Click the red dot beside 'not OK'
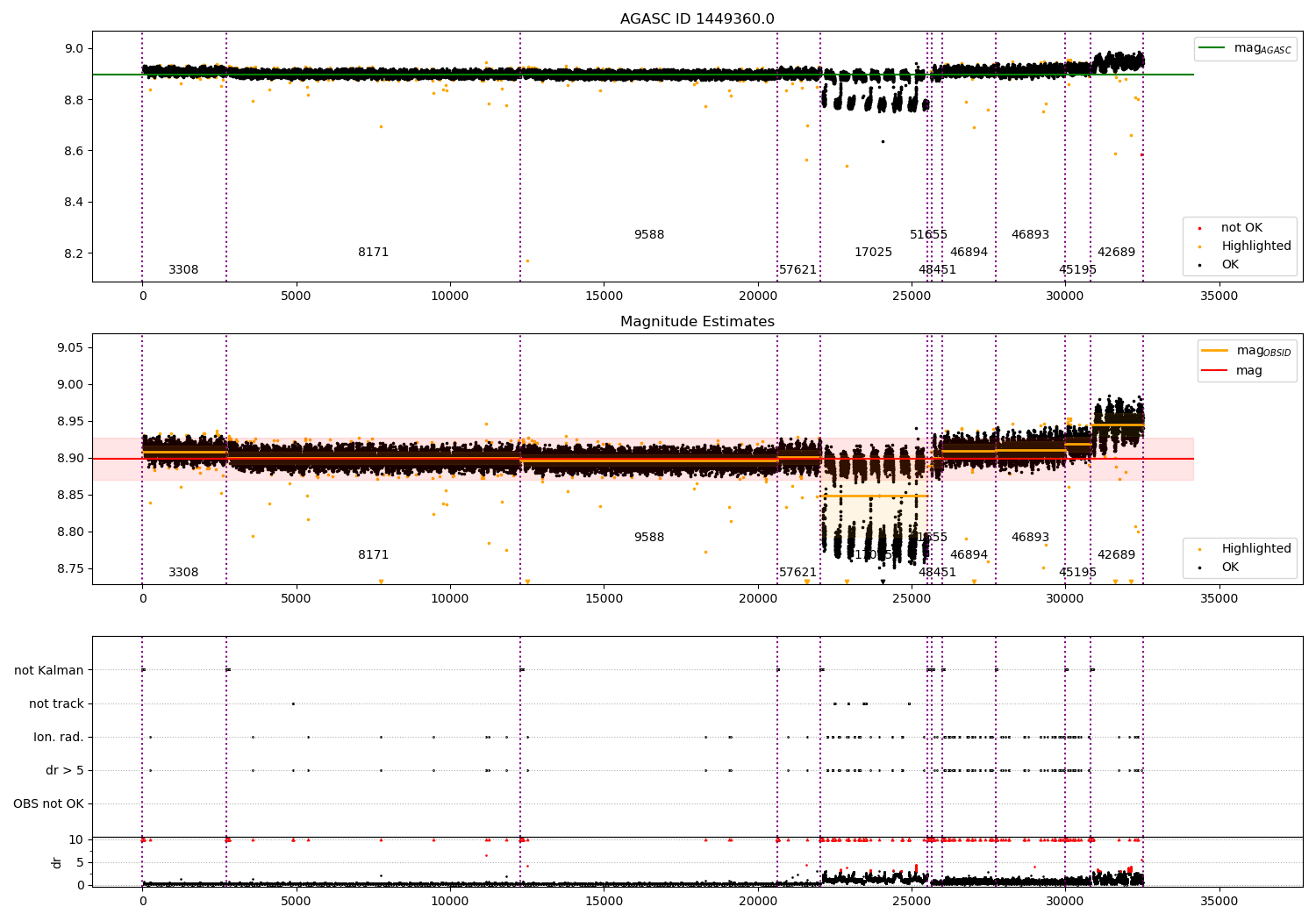 click(x=1199, y=228)
